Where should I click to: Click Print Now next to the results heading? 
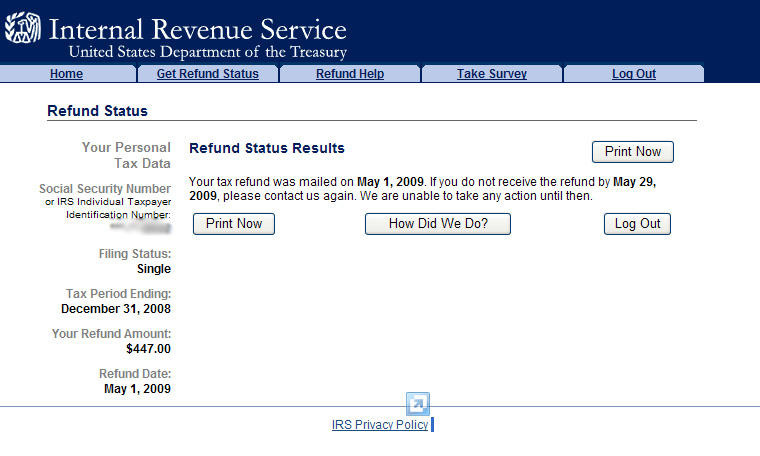click(x=633, y=152)
